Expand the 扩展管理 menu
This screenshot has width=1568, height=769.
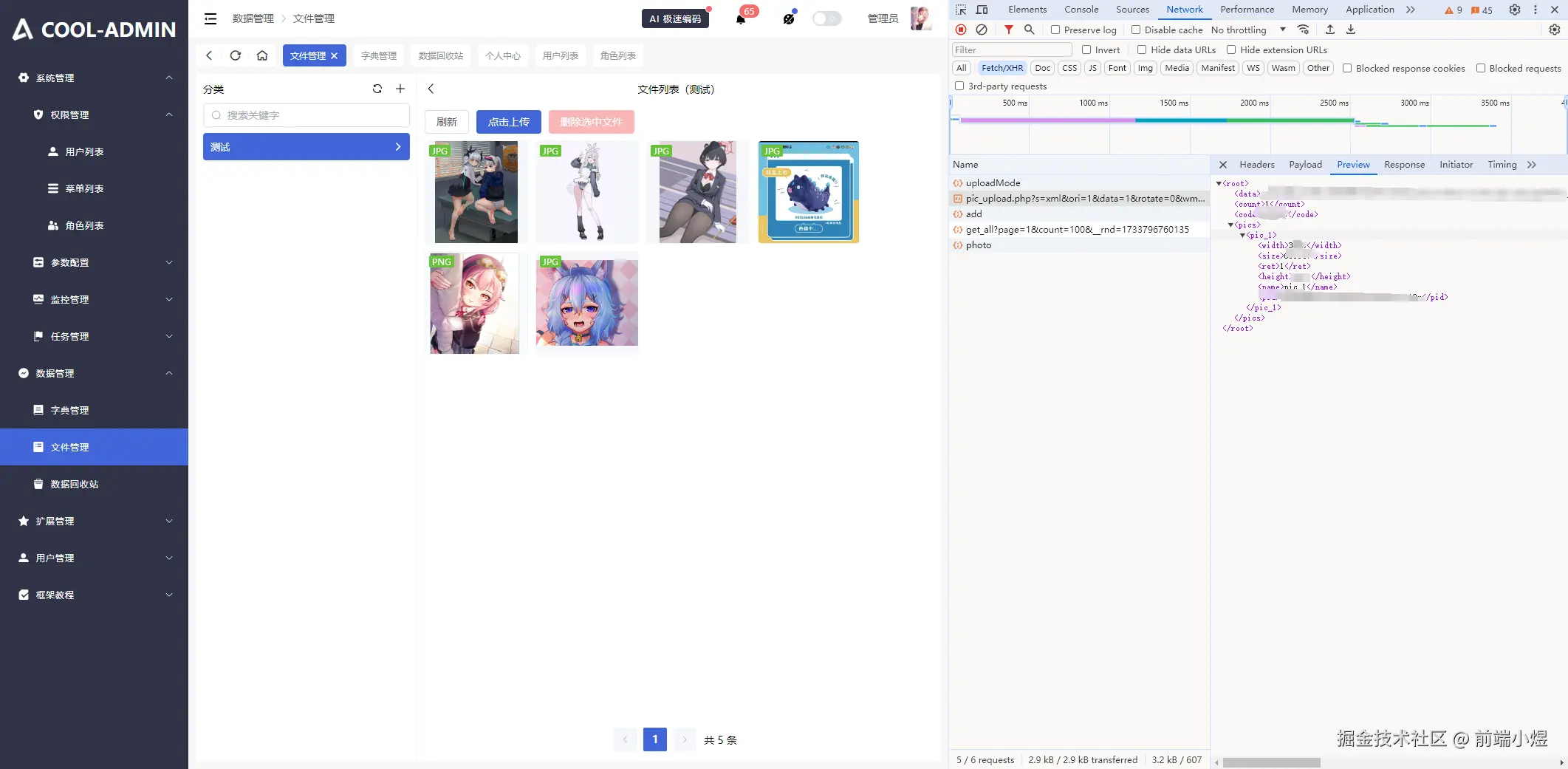pos(95,521)
